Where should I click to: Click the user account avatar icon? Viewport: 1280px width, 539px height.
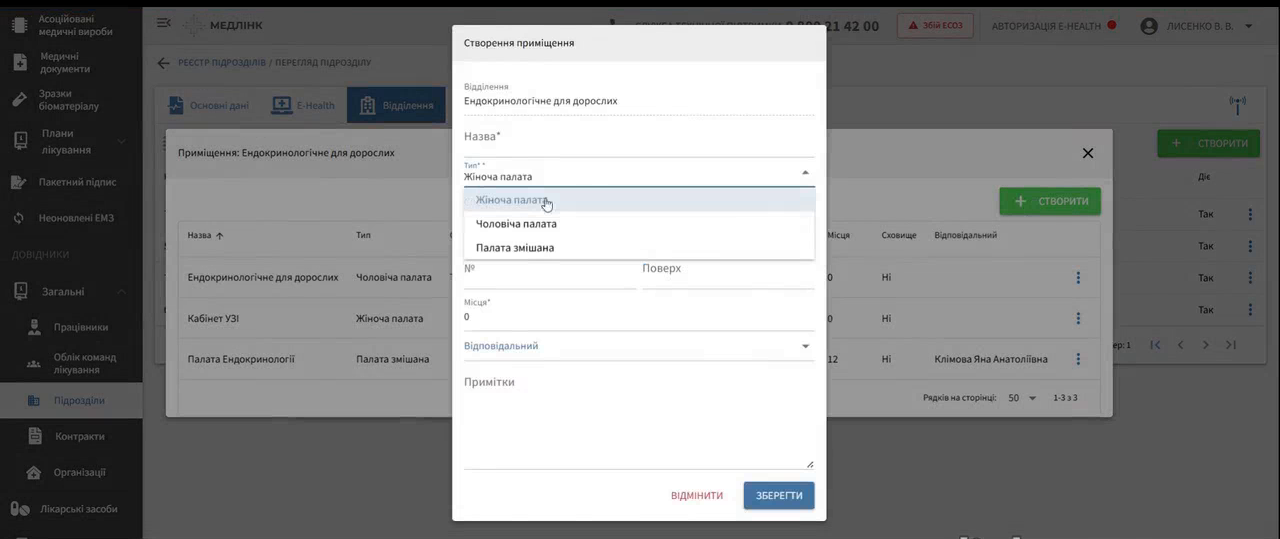click(1149, 26)
